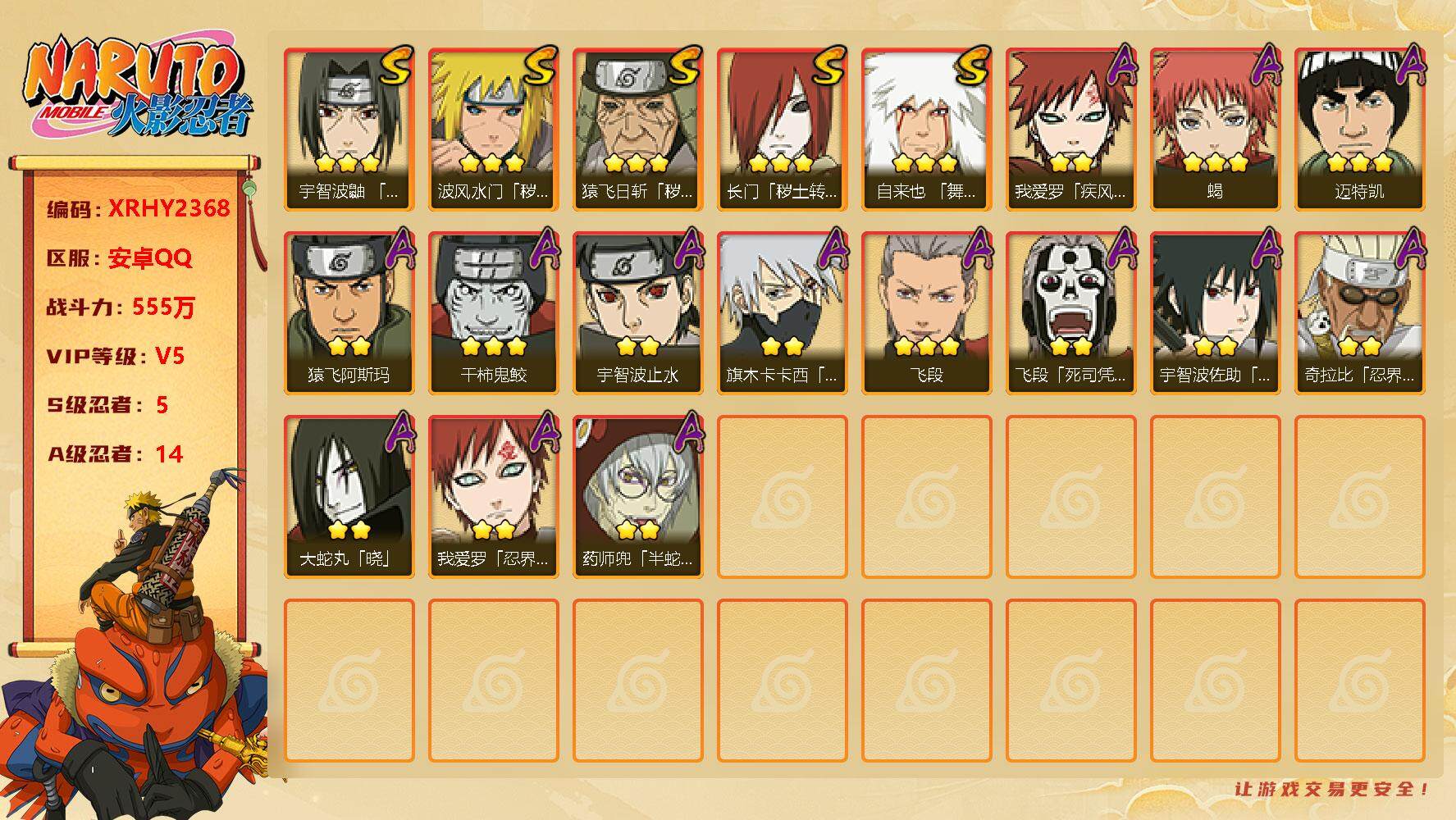Click the S rank badge on 宇智波鼬
The width and height of the screenshot is (1456, 820).
coord(395,66)
